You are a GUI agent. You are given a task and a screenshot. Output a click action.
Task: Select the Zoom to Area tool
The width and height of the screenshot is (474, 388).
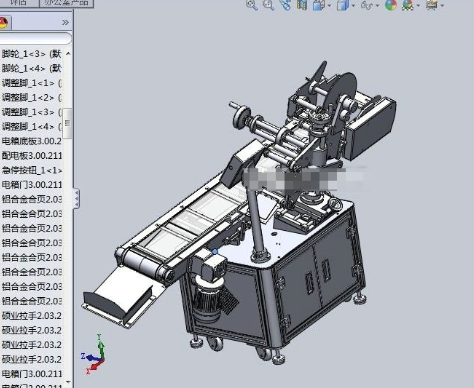click(x=269, y=5)
